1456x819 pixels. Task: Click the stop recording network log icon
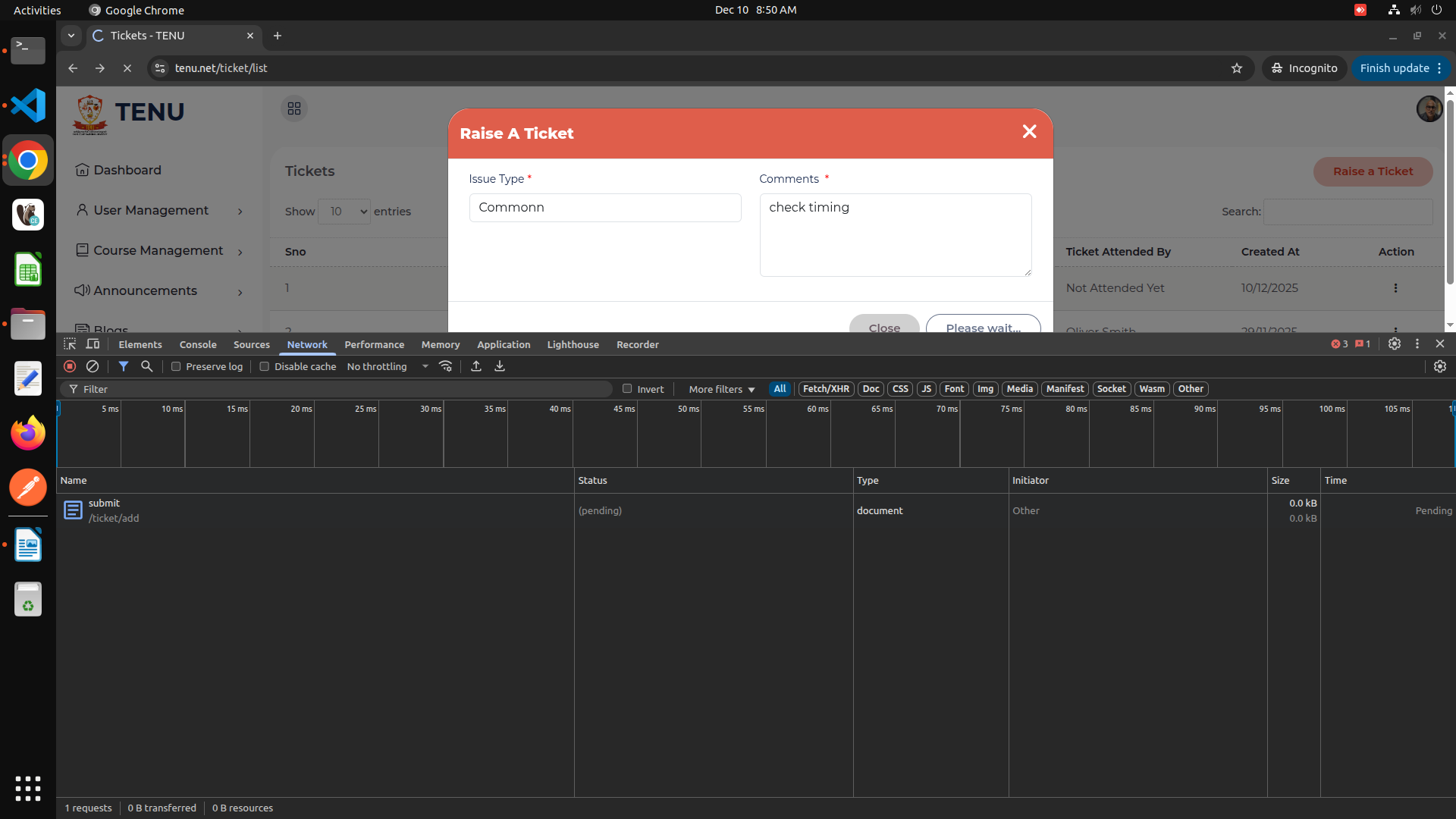coord(70,366)
